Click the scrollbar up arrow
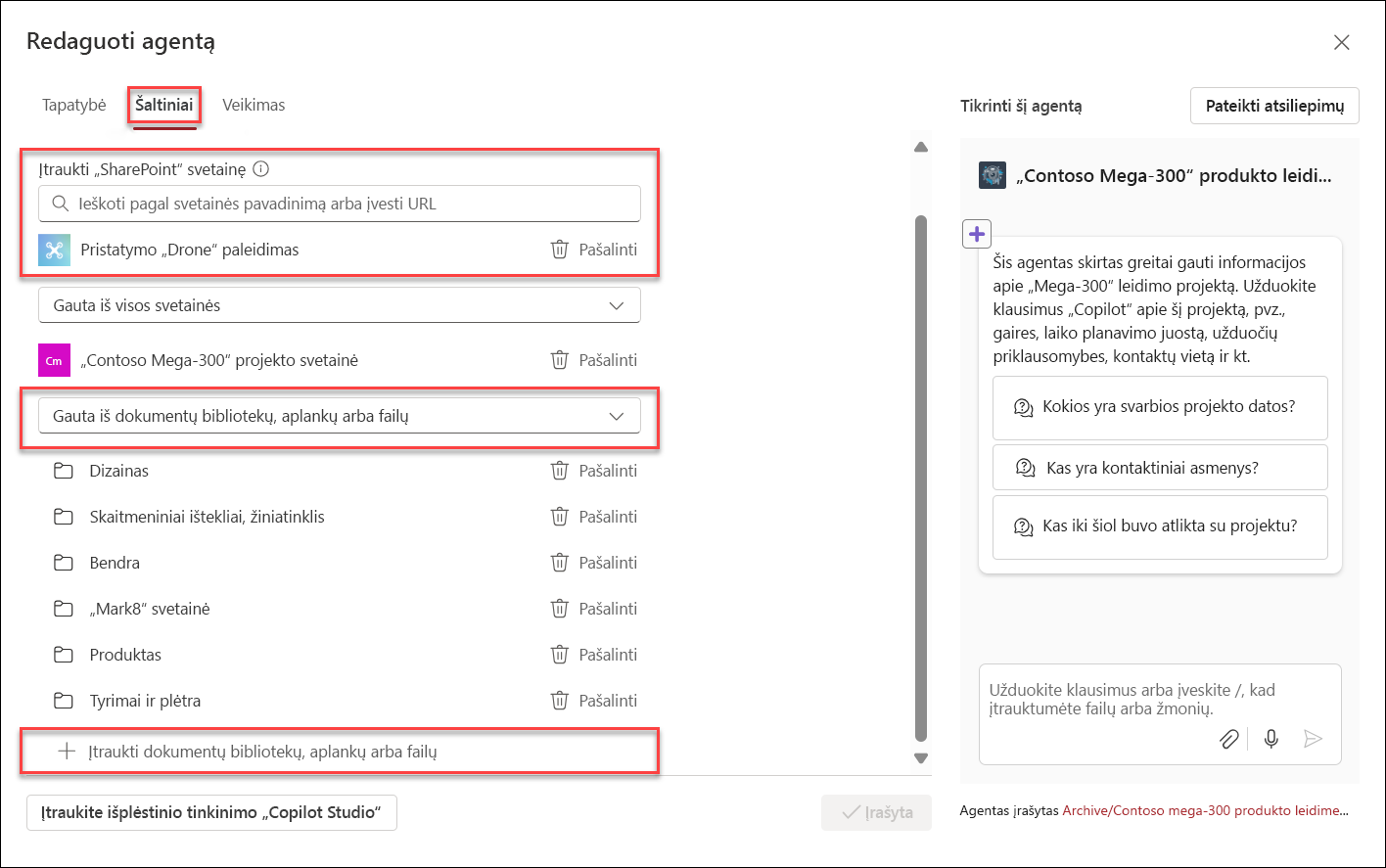The height and width of the screenshot is (868, 1386). 920,147
